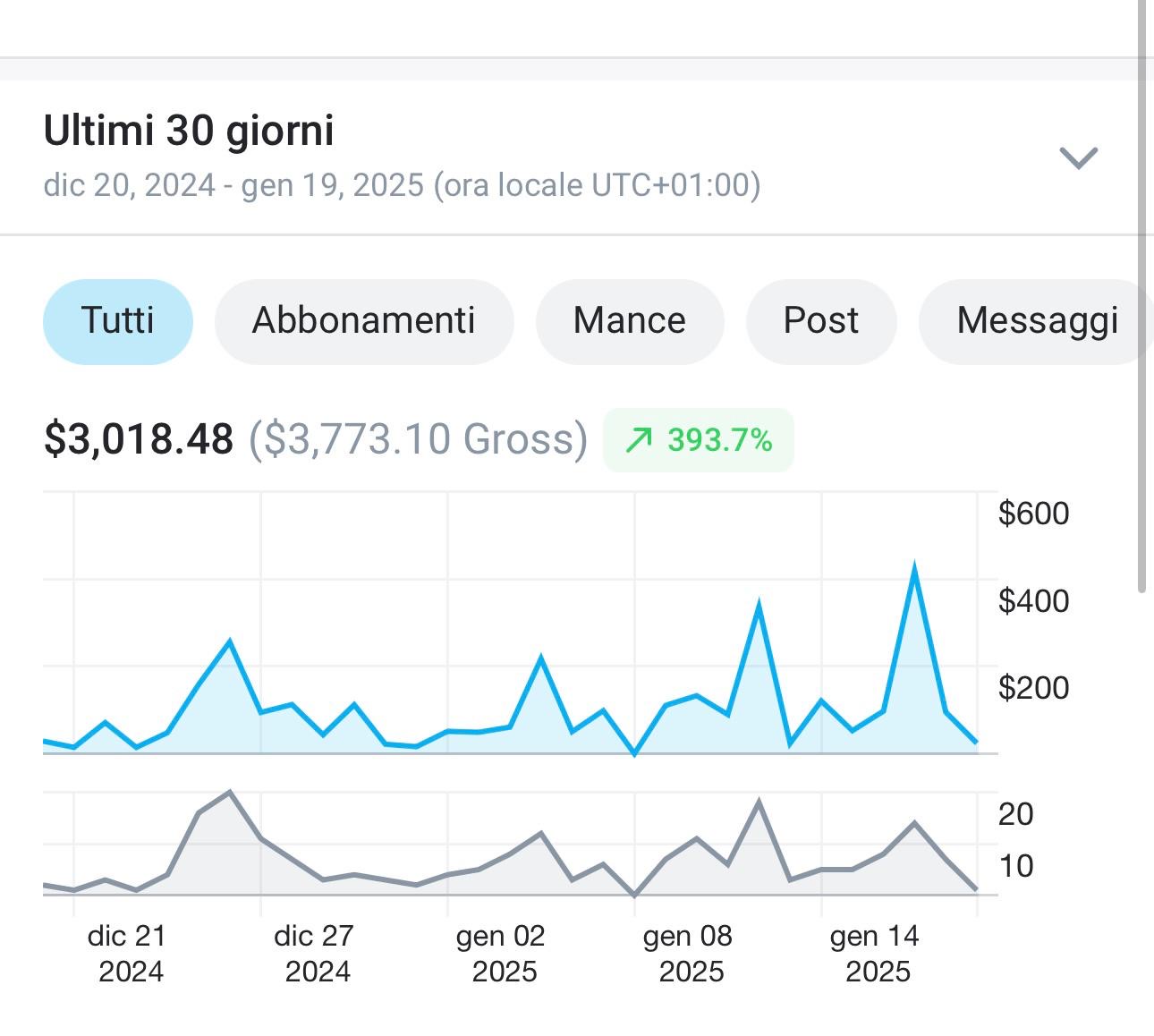Click the $3,773.10 Gross amount
The height and width of the screenshot is (1036, 1154).
(418, 439)
